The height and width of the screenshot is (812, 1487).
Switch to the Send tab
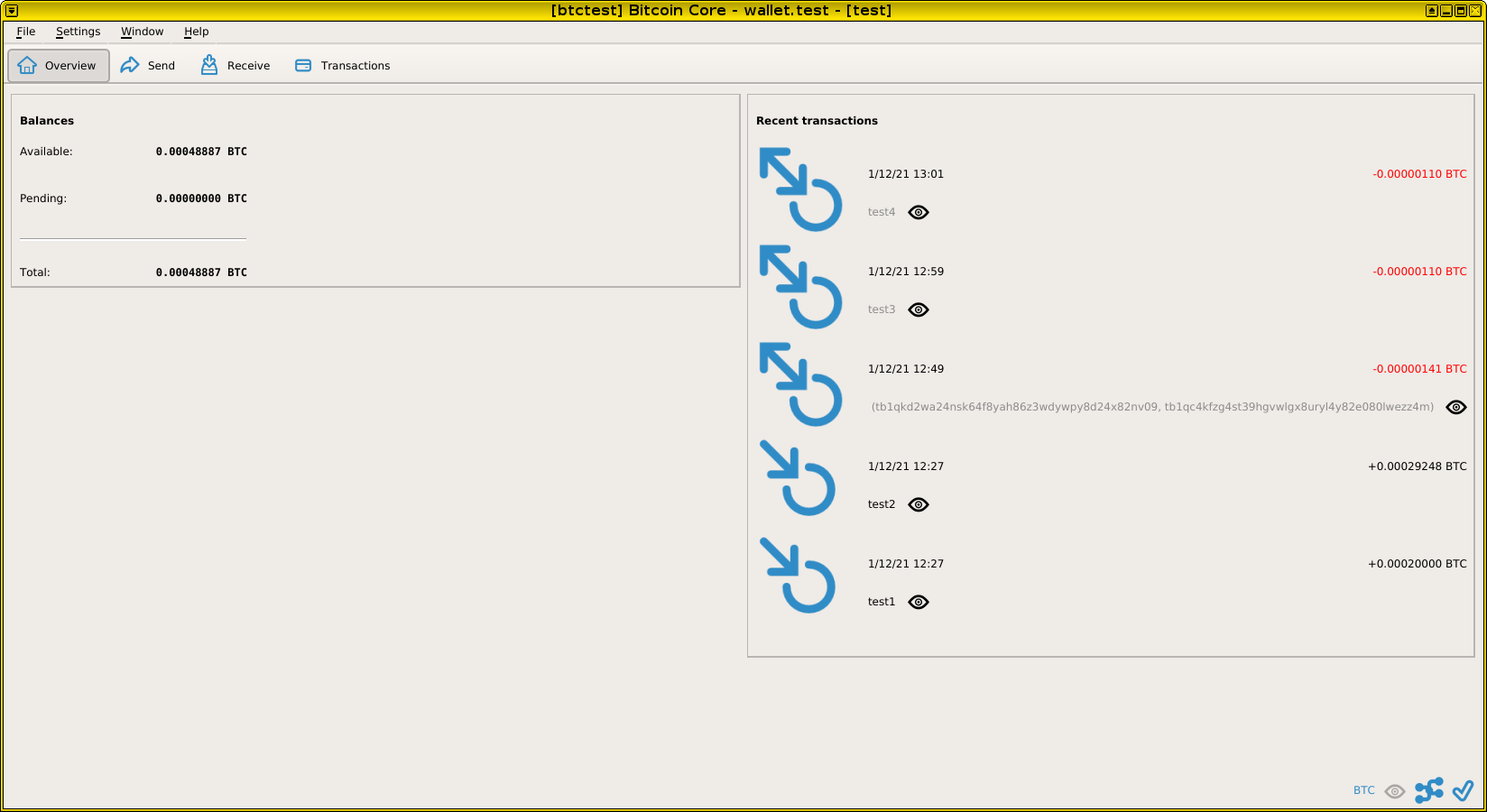[x=148, y=66]
